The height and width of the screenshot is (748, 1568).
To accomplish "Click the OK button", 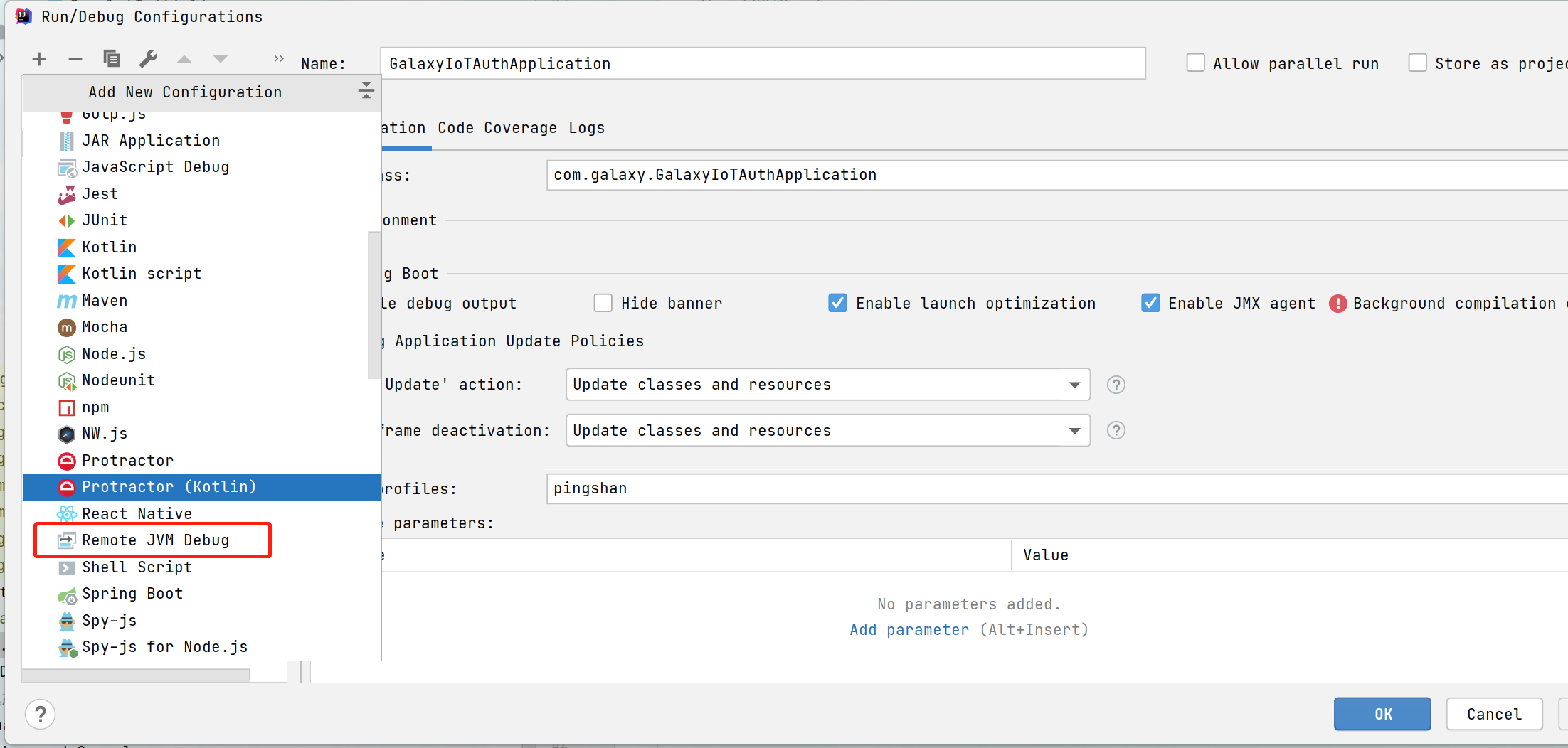I will [x=1382, y=714].
